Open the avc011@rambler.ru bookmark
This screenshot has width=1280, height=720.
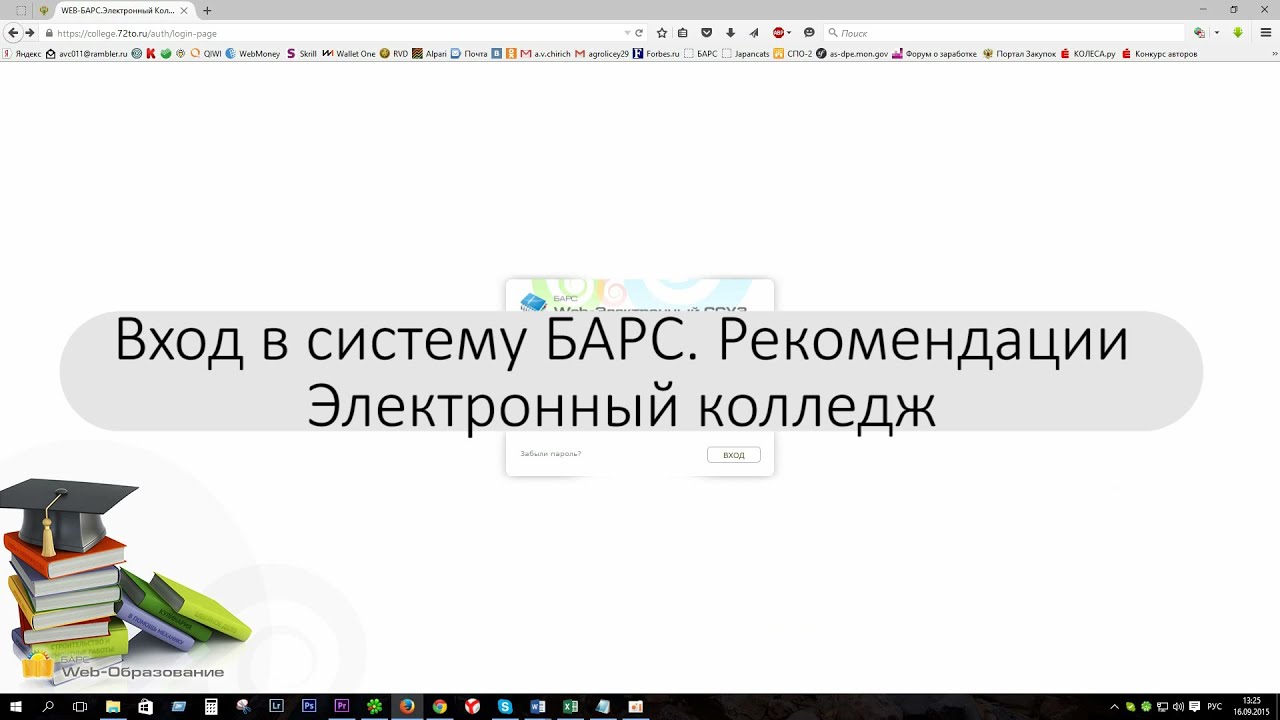(x=87, y=54)
